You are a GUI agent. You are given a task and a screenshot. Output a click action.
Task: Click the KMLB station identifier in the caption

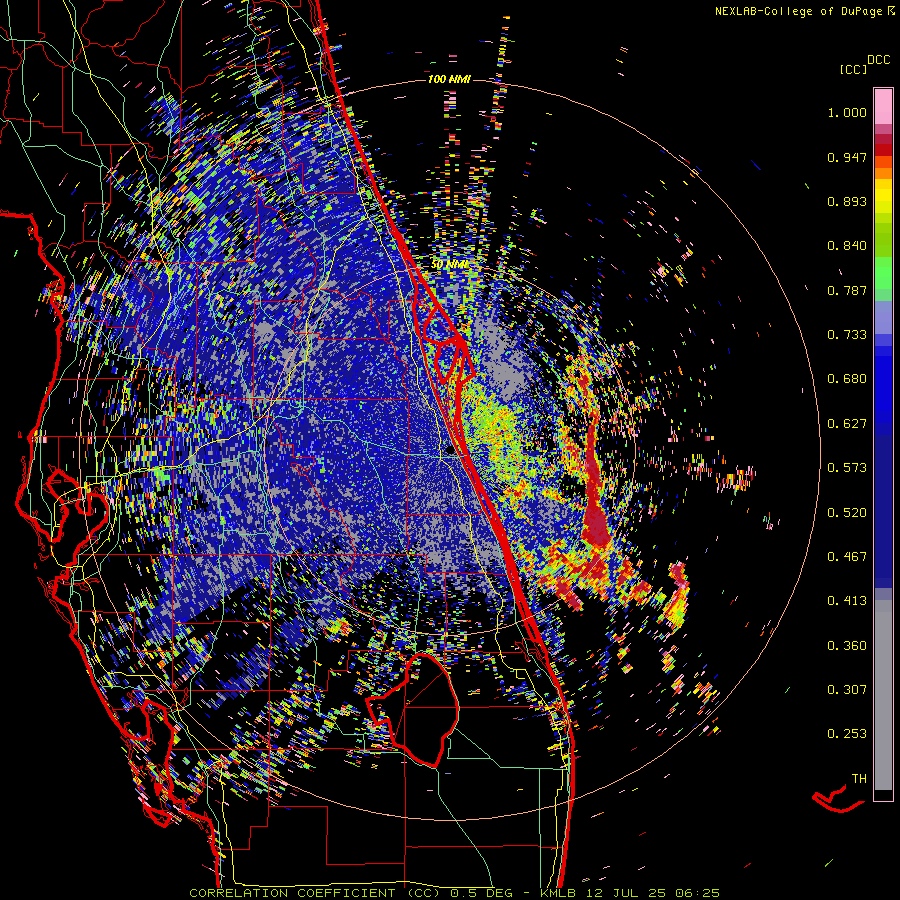pyautogui.click(x=558, y=893)
